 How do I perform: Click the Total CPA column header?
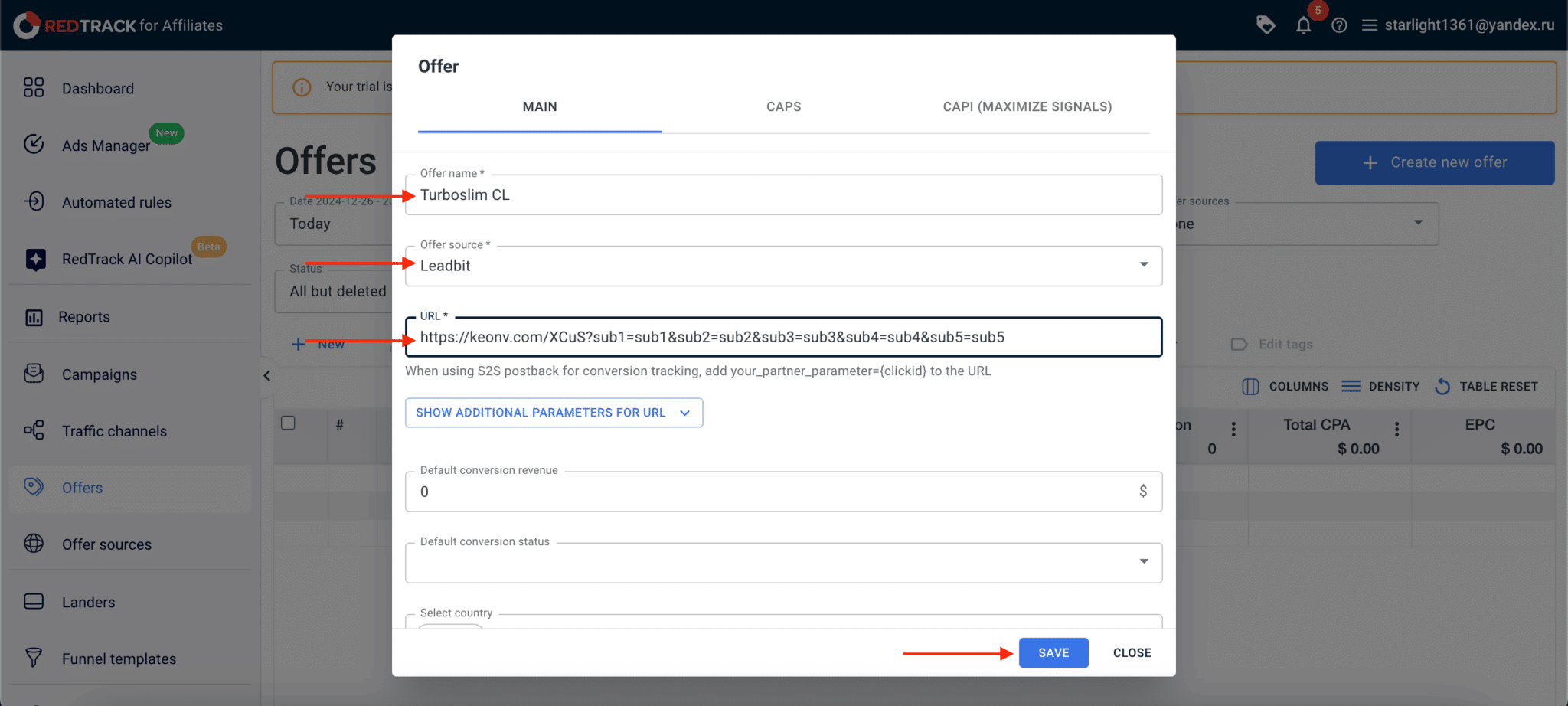tap(1317, 425)
